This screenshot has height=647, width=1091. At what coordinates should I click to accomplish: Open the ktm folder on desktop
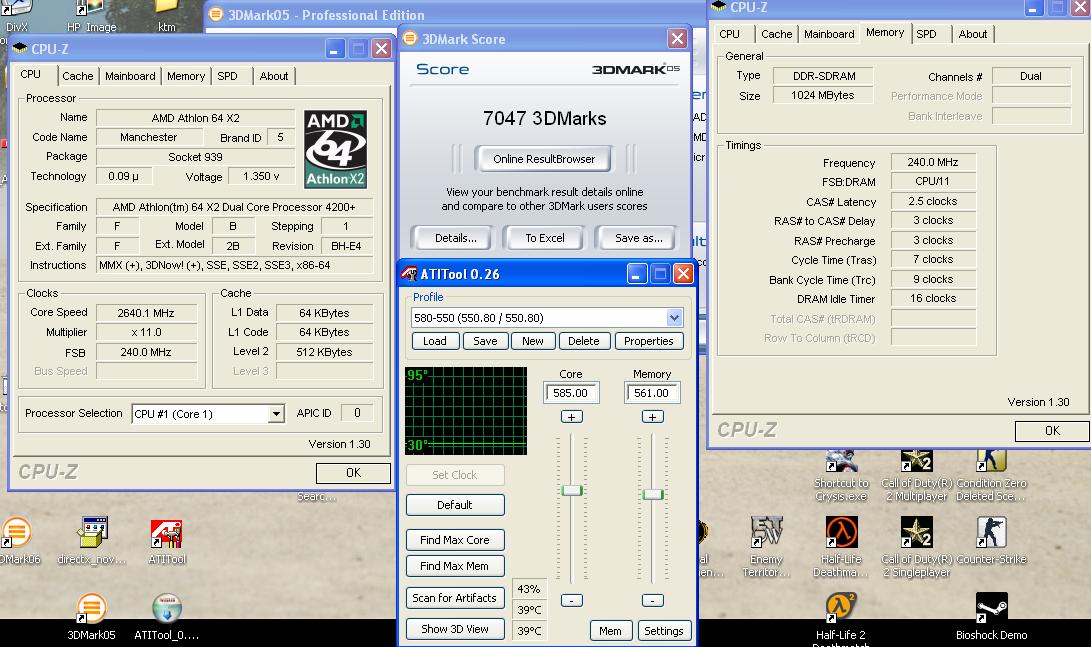[166, 15]
